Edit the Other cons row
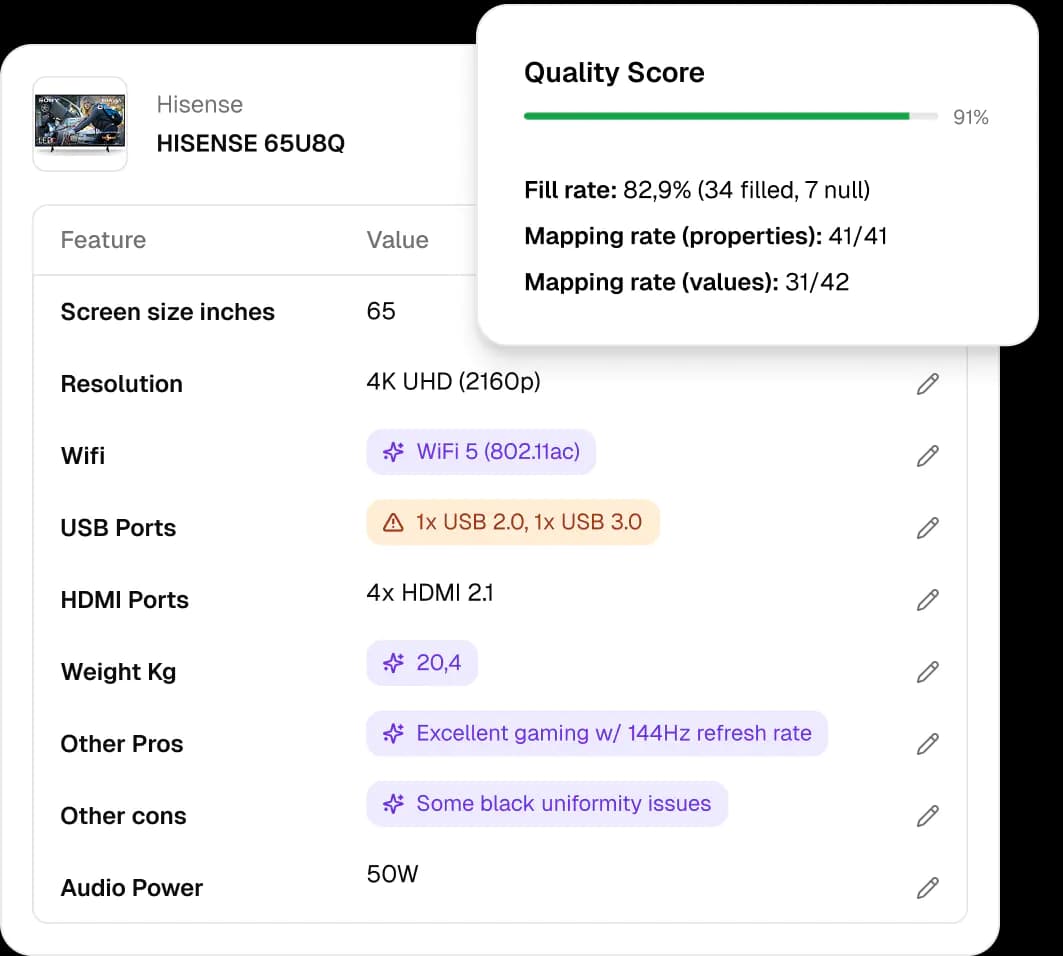The height and width of the screenshot is (956, 1063). click(x=928, y=816)
